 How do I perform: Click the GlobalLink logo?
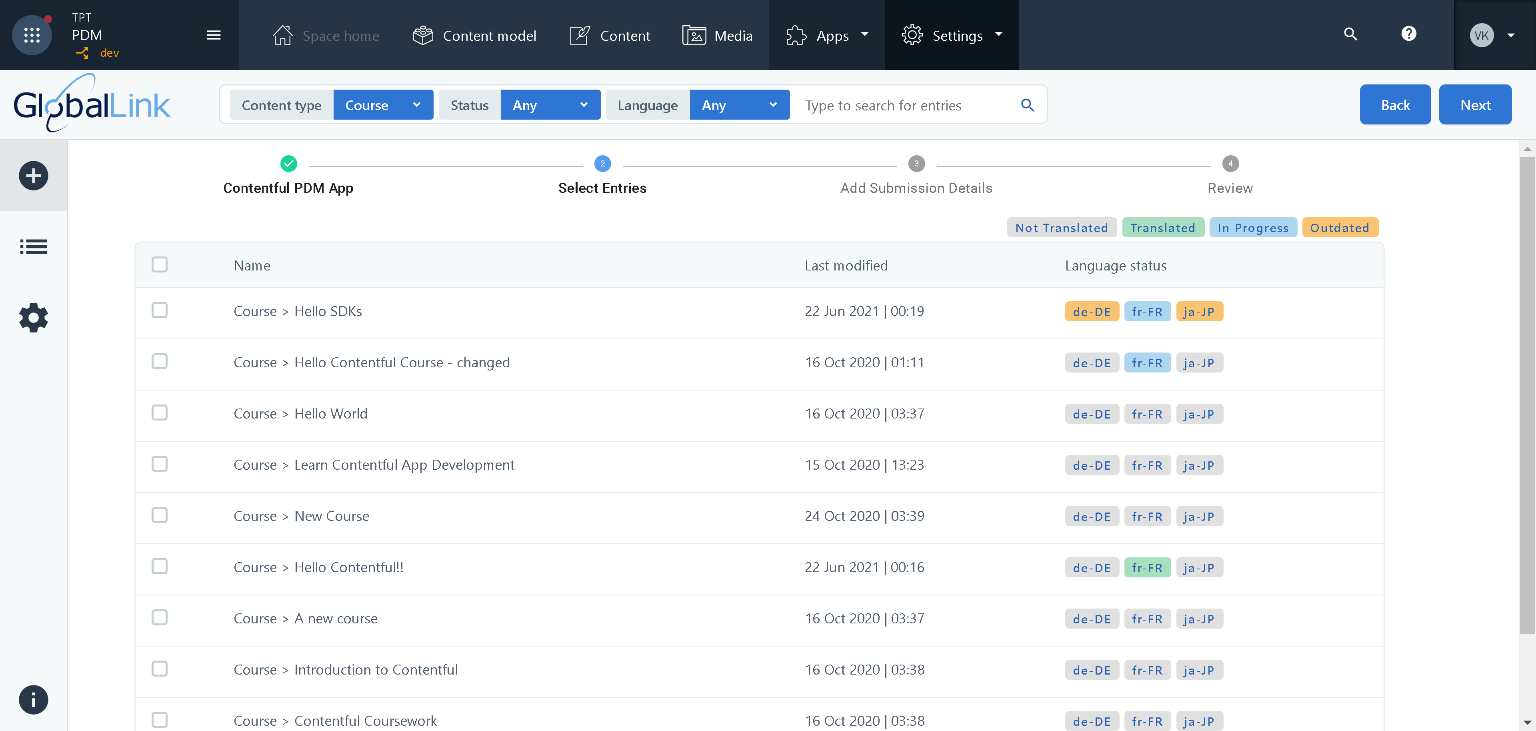92,104
